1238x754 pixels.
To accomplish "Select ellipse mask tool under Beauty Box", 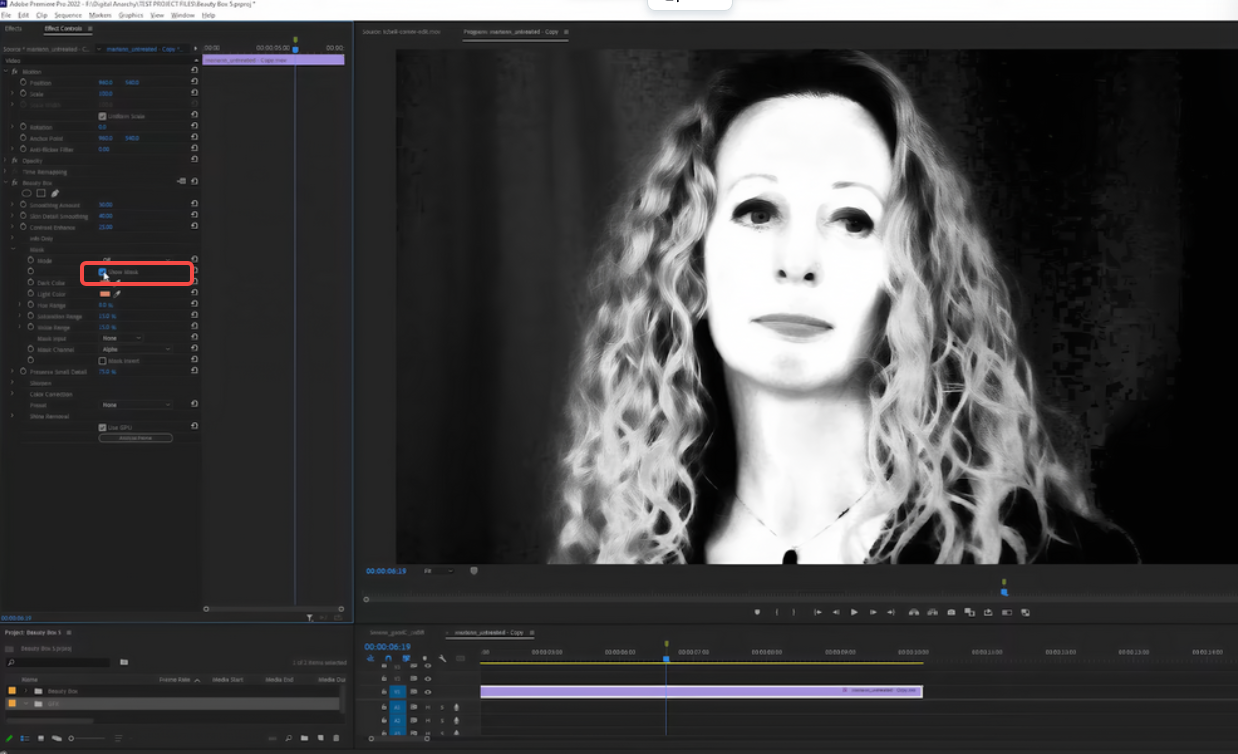I will coord(28,194).
